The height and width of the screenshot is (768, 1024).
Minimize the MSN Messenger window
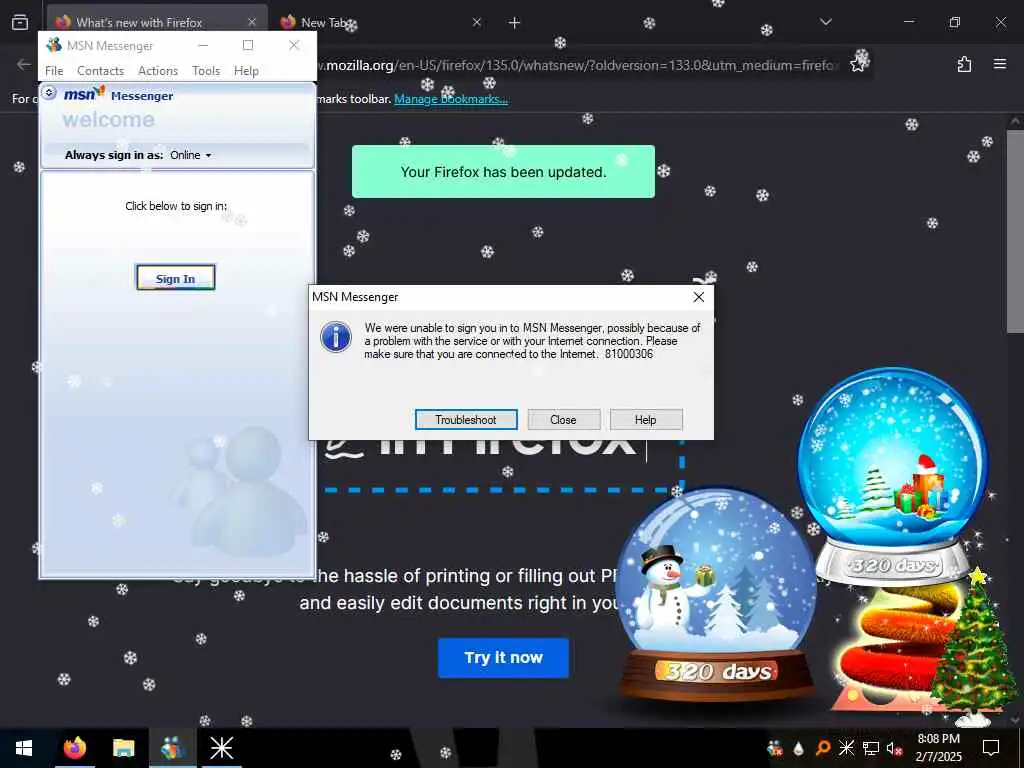pyautogui.click(x=203, y=45)
